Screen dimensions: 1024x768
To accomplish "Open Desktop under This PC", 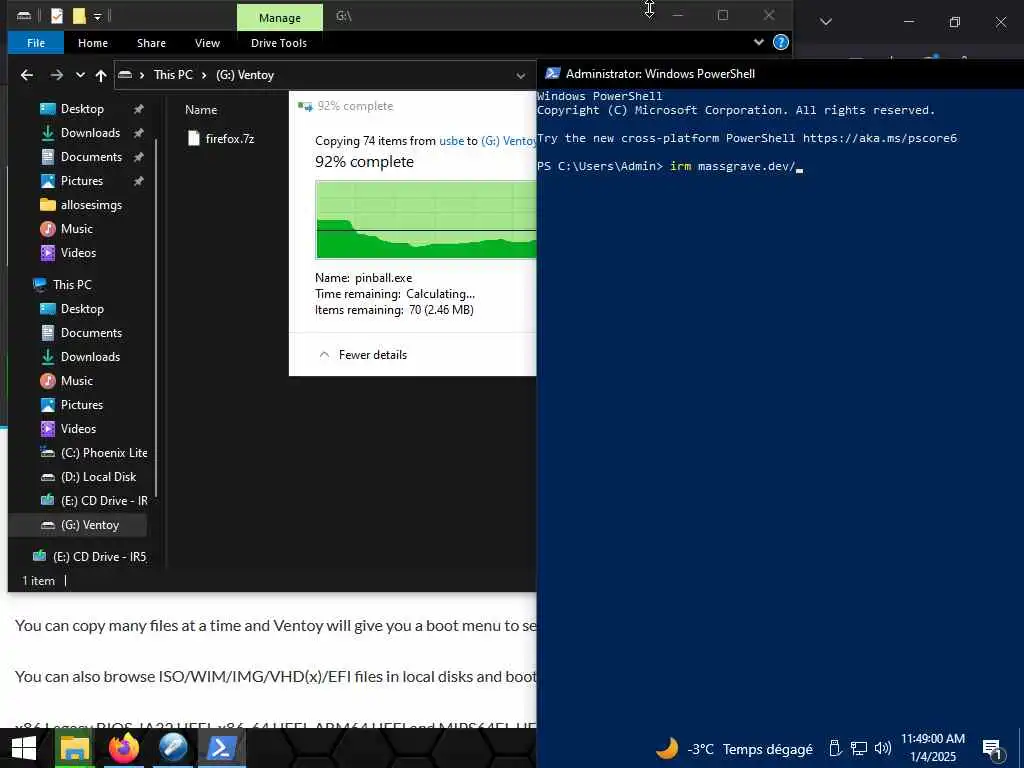I will [82, 309].
